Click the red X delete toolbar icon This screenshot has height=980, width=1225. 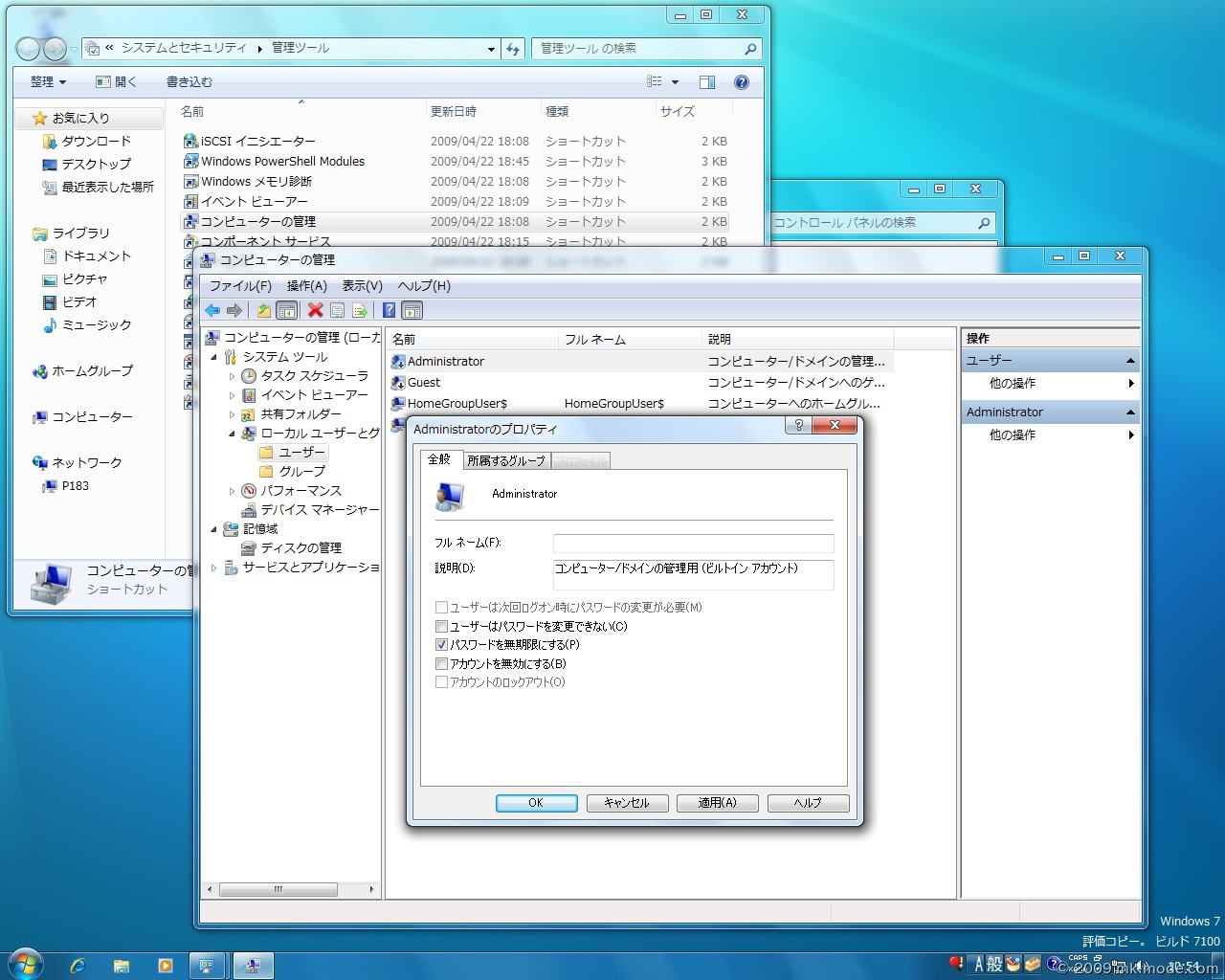(315, 310)
